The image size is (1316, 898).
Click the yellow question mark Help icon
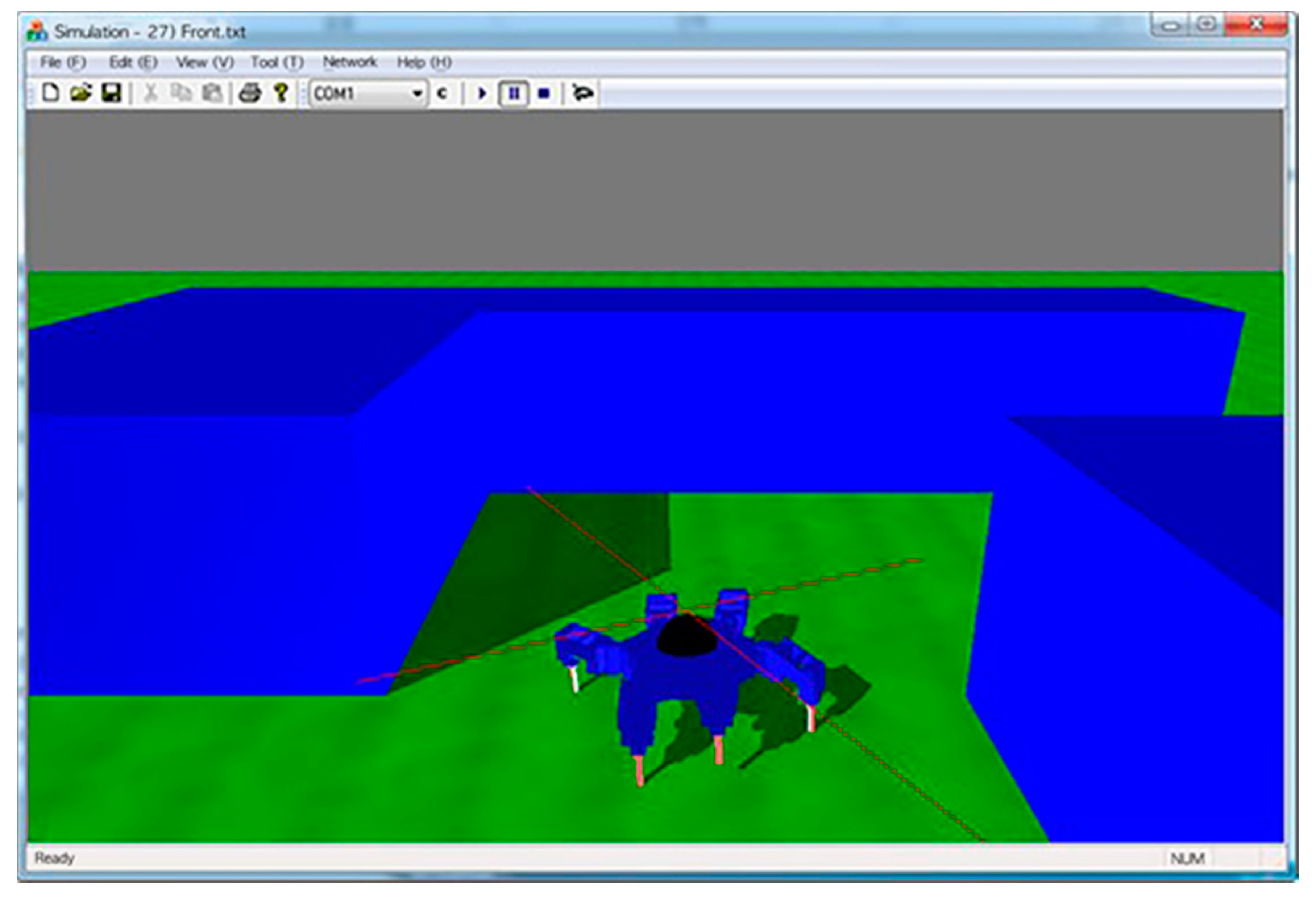click(281, 92)
